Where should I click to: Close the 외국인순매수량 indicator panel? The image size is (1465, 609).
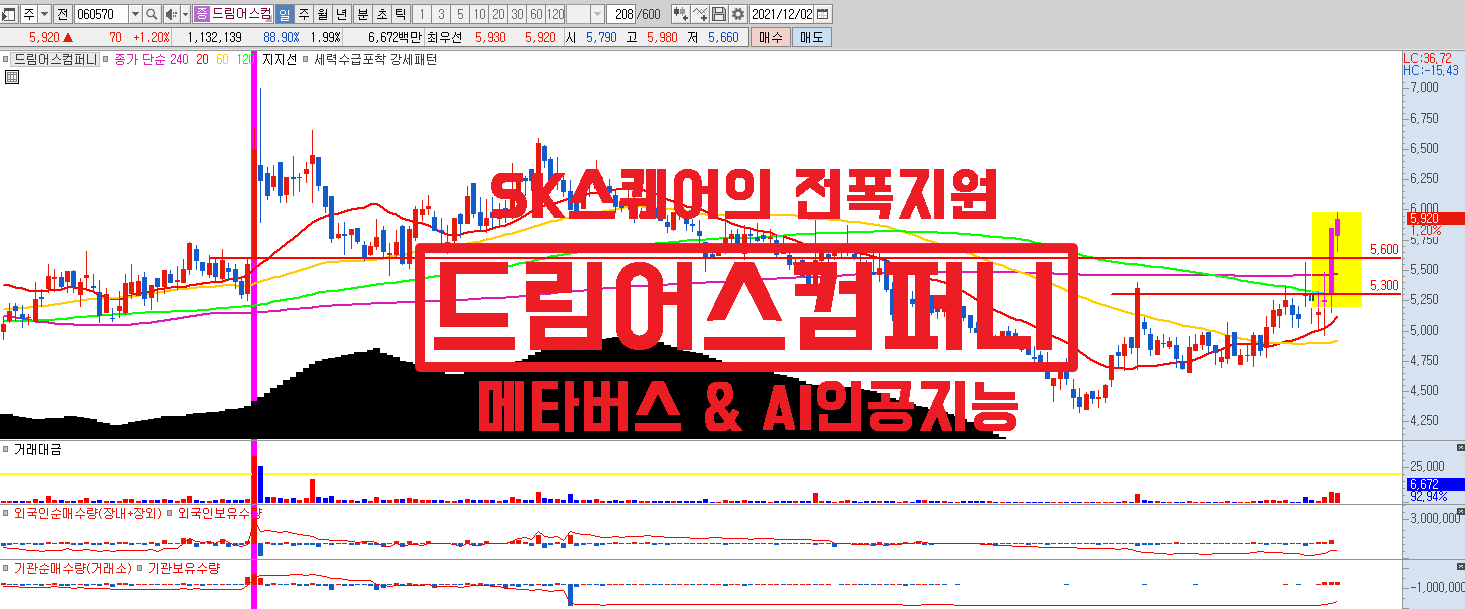[x=1459, y=510]
